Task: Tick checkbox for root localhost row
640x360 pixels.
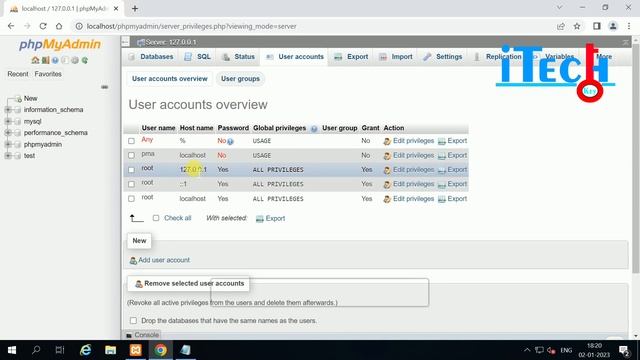Action: tap(131, 199)
